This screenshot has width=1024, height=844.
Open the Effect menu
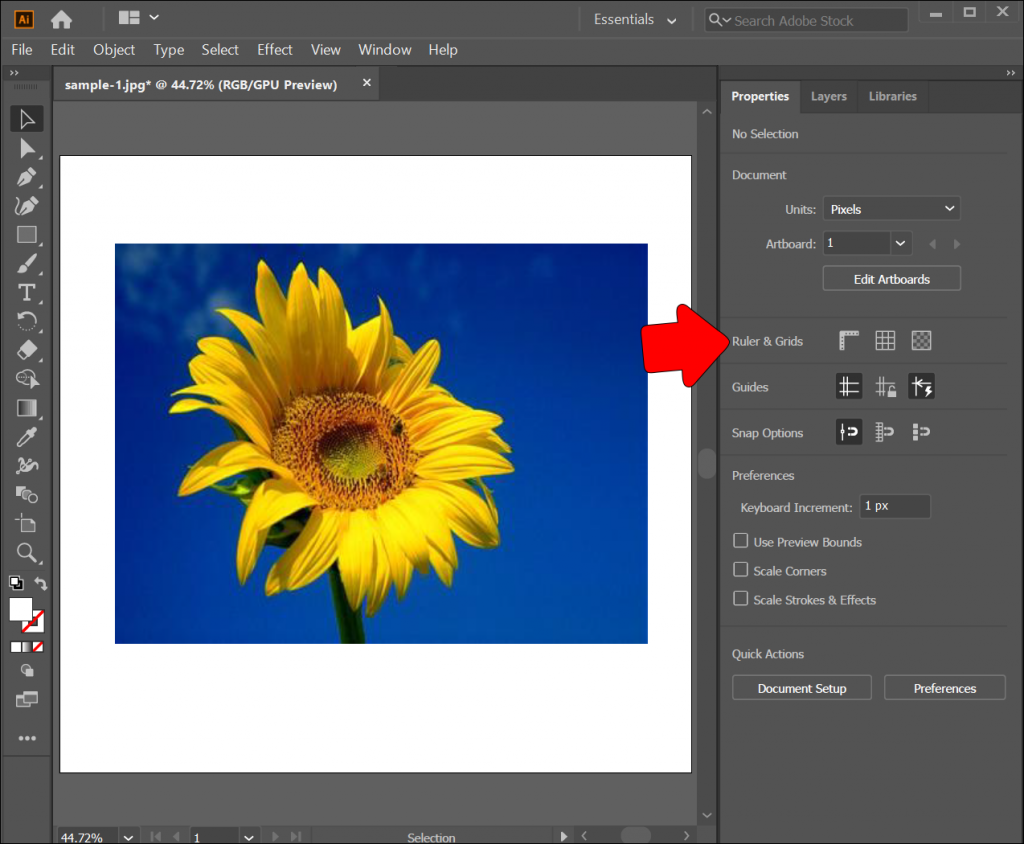274,49
